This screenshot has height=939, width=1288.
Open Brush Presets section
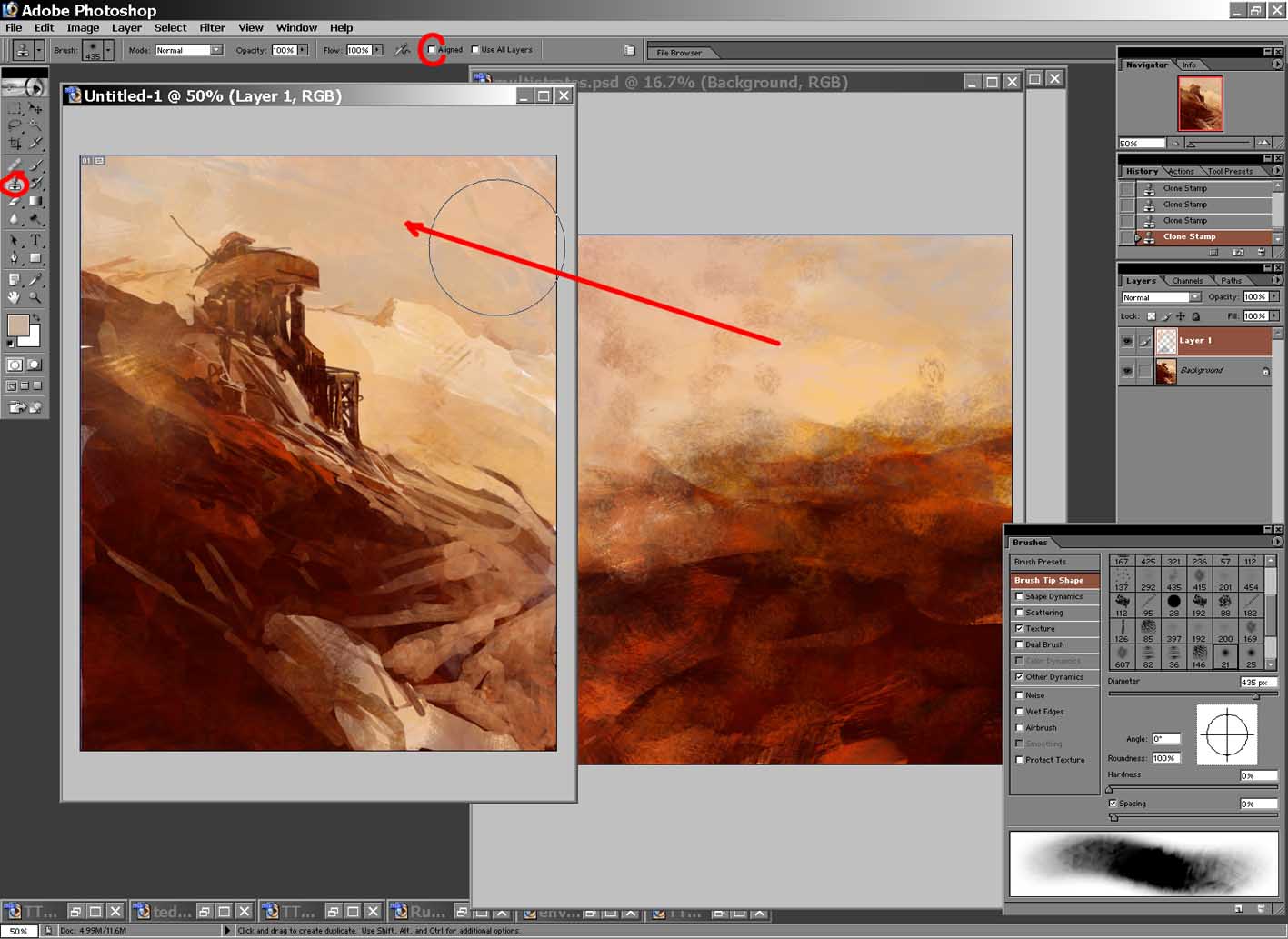(x=1054, y=562)
